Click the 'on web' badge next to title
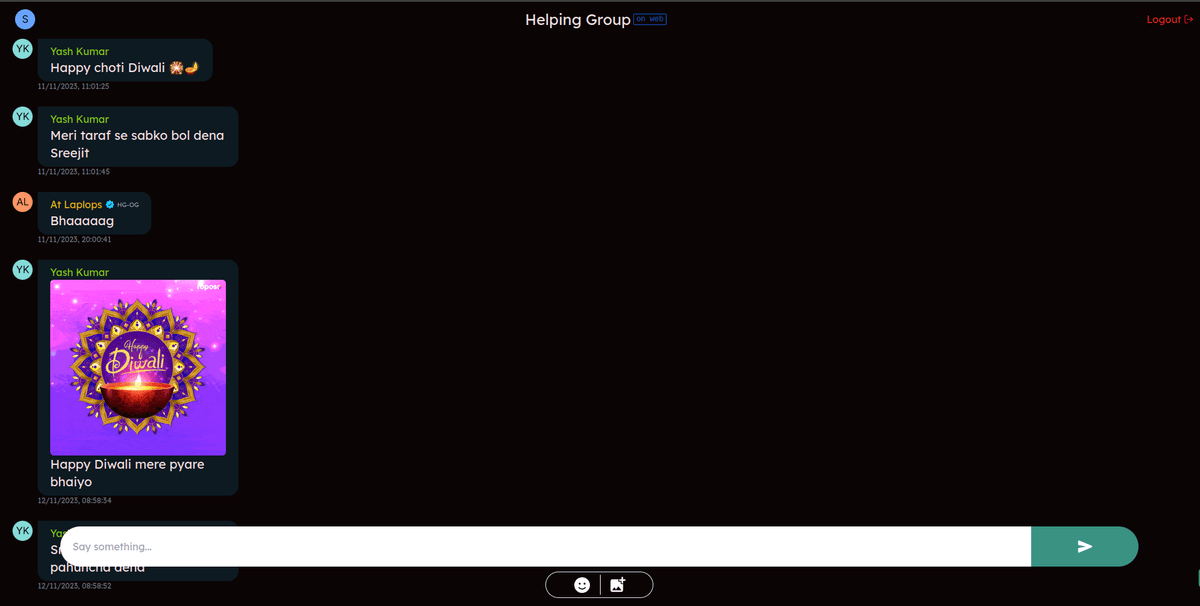The height and width of the screenshot is (606, 1200). (650, 19)
